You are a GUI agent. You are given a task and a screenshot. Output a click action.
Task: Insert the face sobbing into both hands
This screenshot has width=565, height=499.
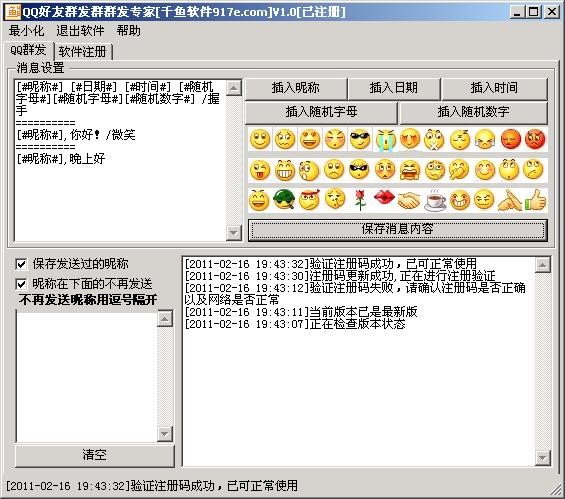coord(485,139)
